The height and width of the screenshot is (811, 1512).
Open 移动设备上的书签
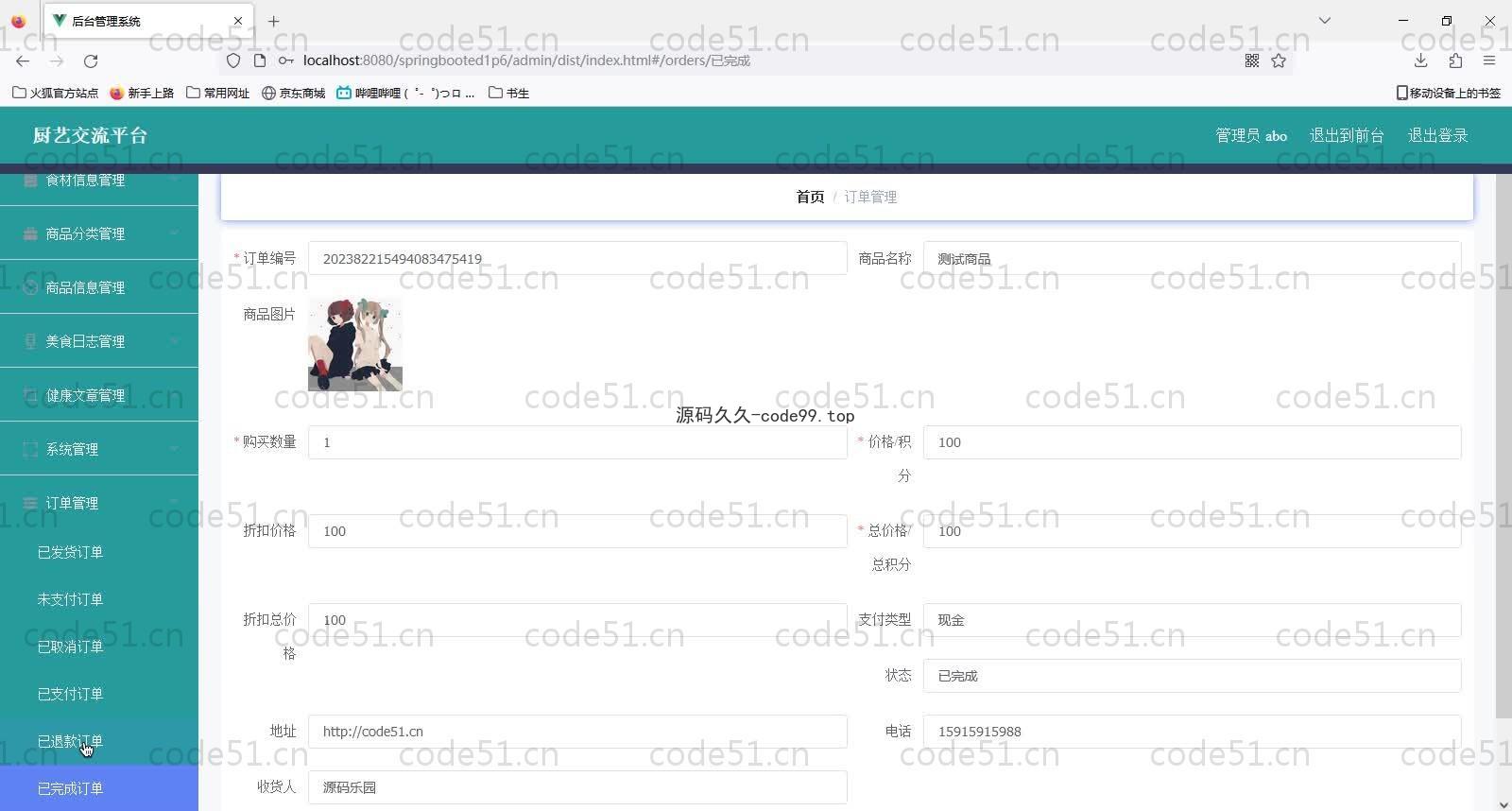(1449, 93)
